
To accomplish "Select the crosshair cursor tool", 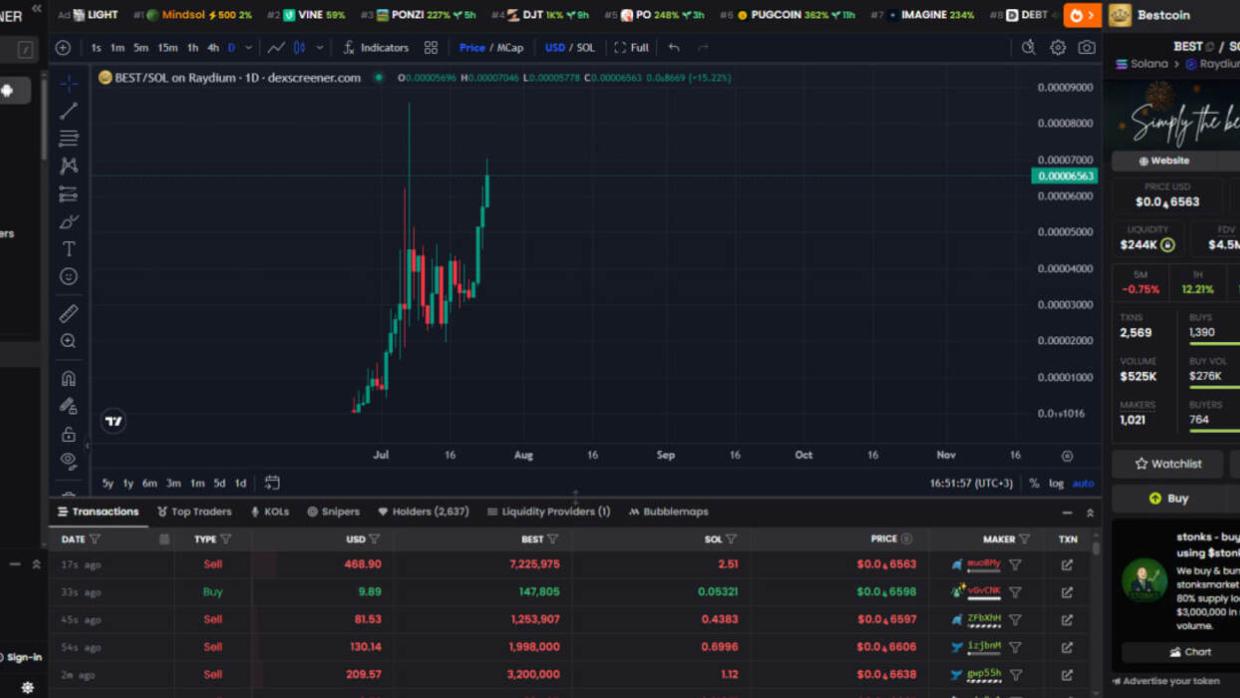I will tap(68, 82).
